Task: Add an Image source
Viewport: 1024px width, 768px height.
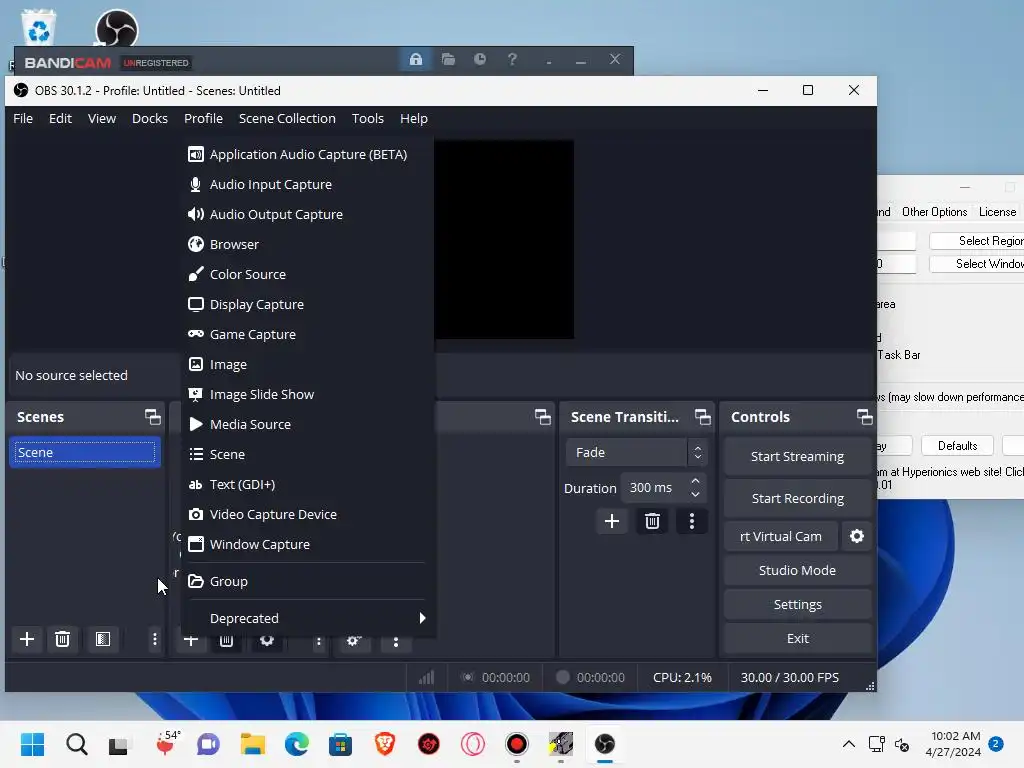Action: 307,364
